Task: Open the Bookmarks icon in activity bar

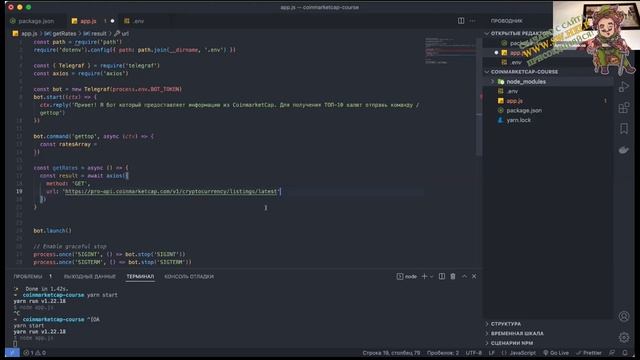Action: (x=624, y=129)
